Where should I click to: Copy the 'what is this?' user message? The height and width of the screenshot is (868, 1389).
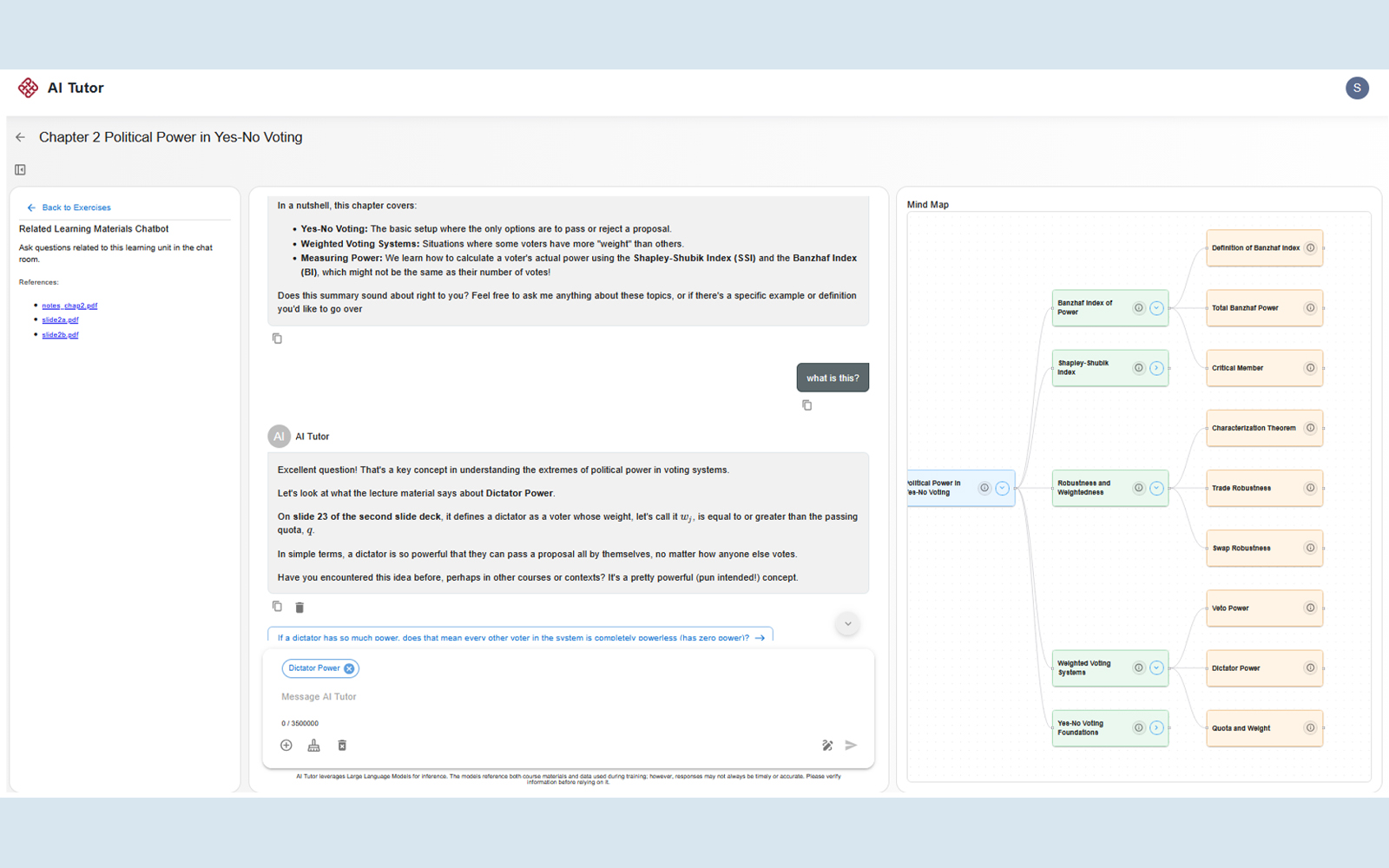(807, 405)
